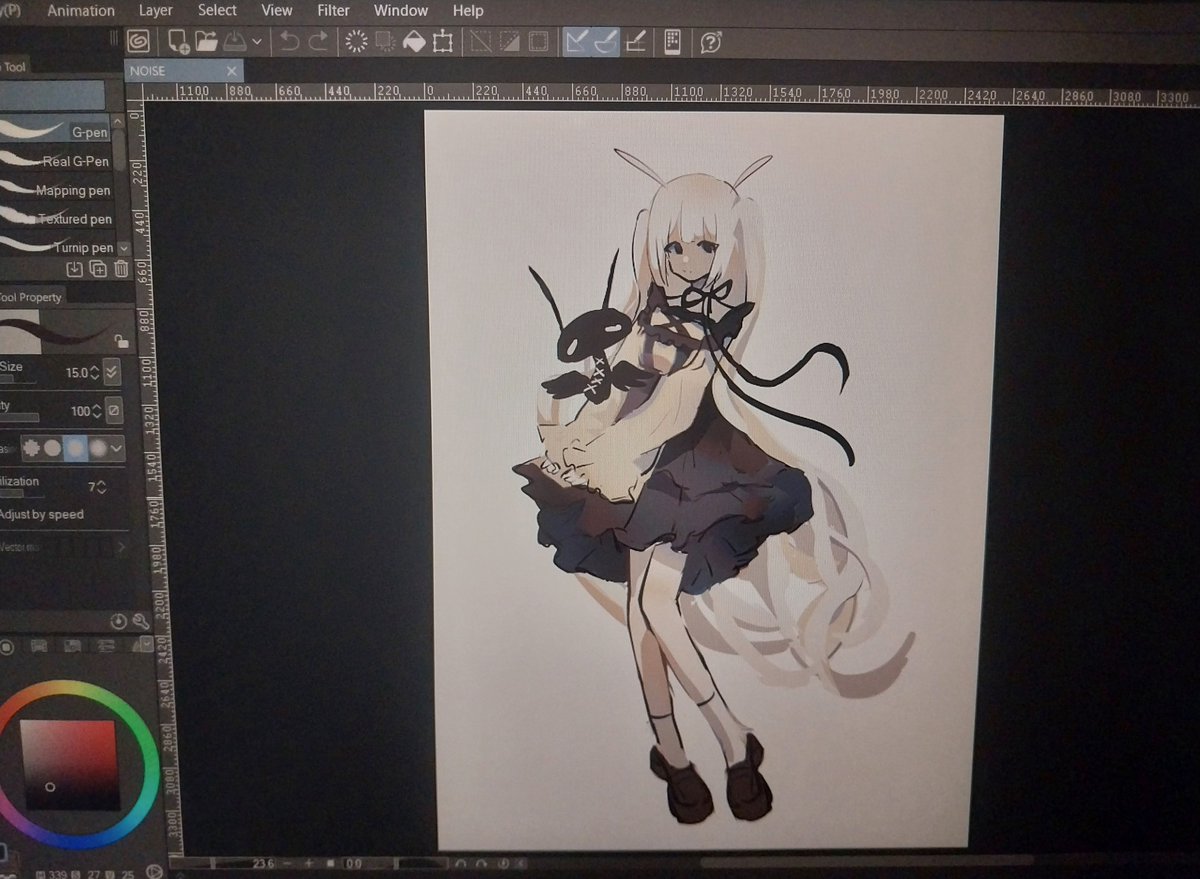
Task: Open the smartphone connection icon
Action: 673,41
